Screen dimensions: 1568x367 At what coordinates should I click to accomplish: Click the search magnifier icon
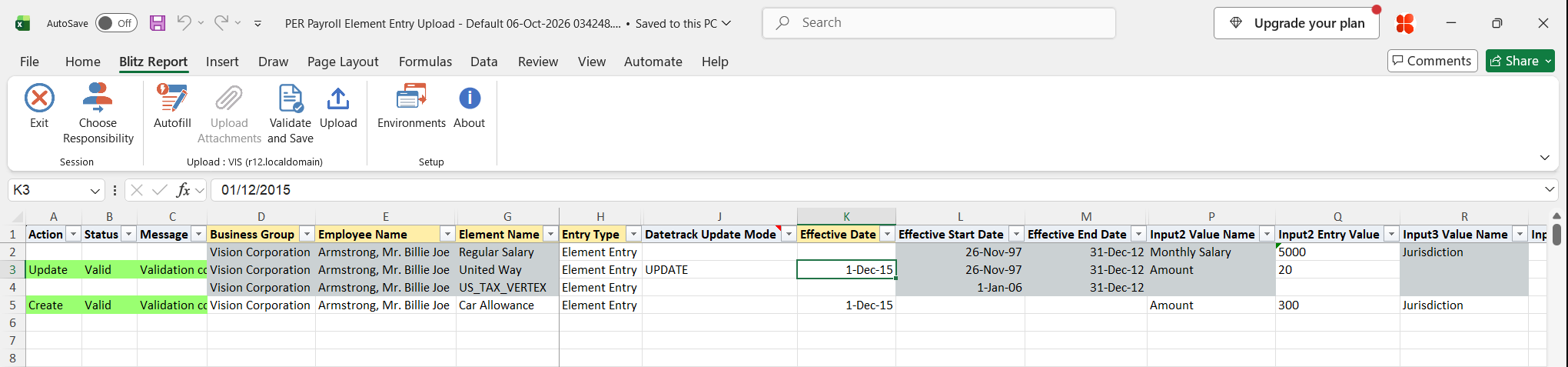[x=782, y=23]
